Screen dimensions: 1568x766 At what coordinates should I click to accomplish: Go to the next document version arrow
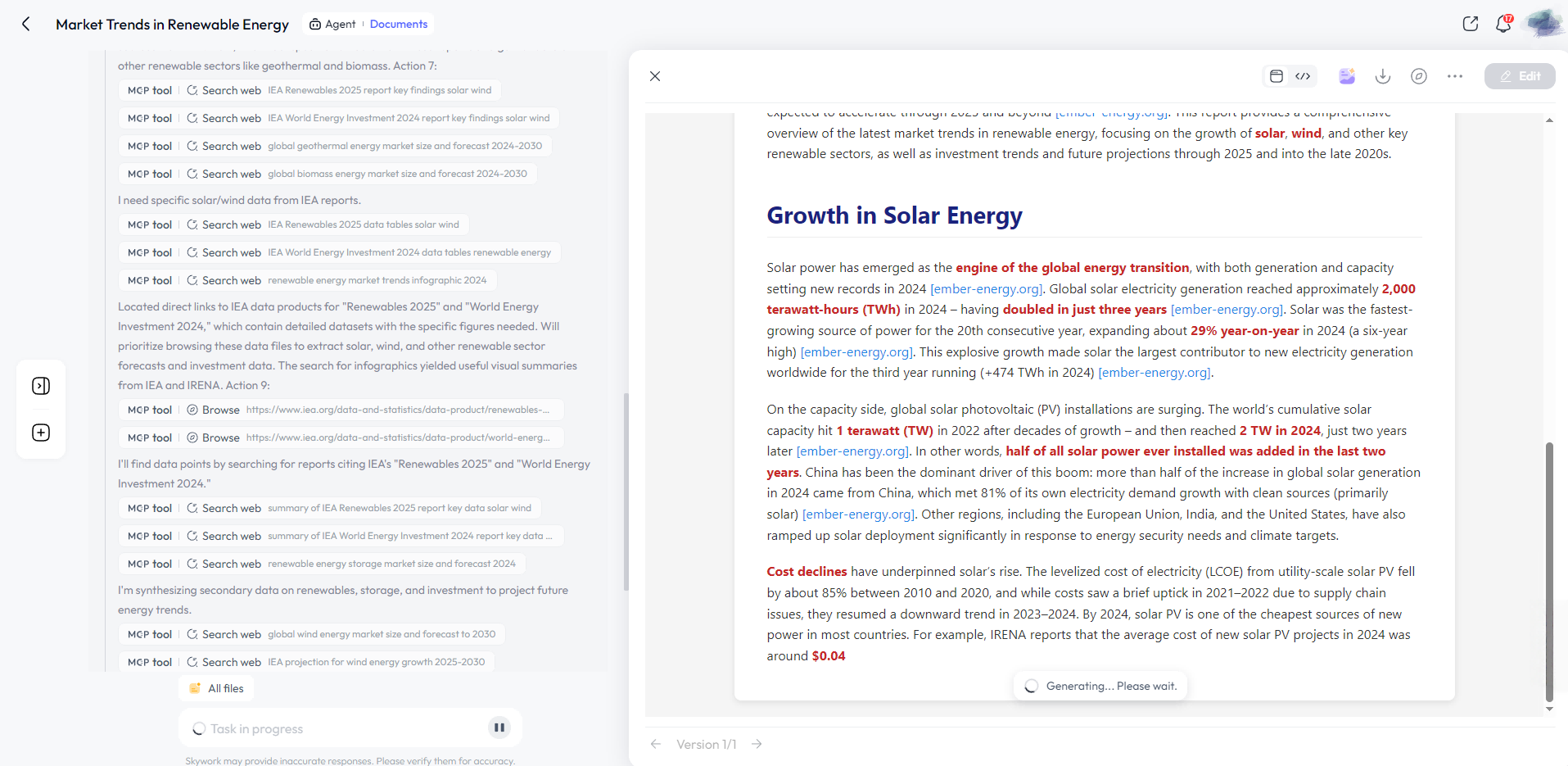click(757, 744)
